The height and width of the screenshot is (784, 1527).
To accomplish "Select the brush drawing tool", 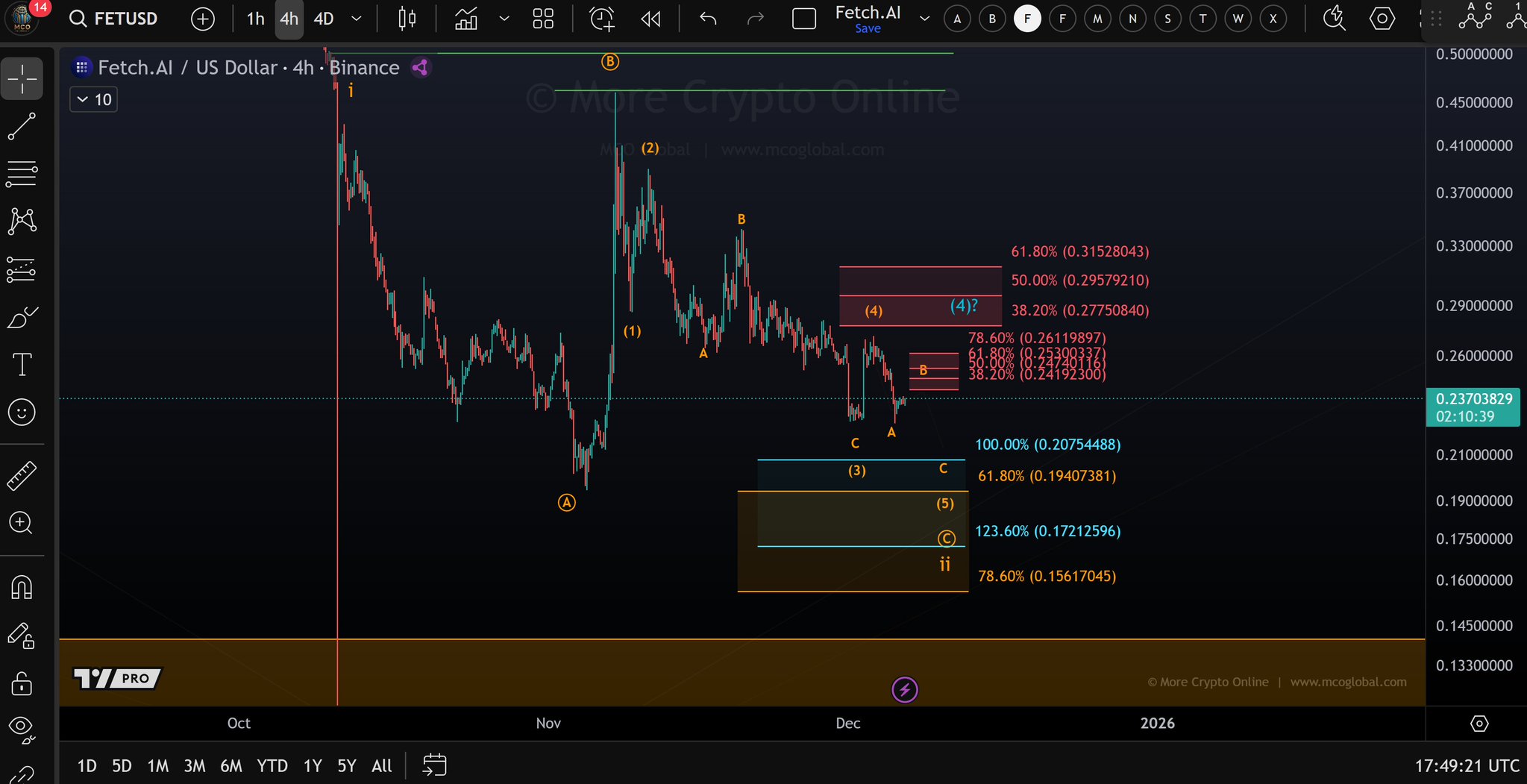I will [22, 318].
